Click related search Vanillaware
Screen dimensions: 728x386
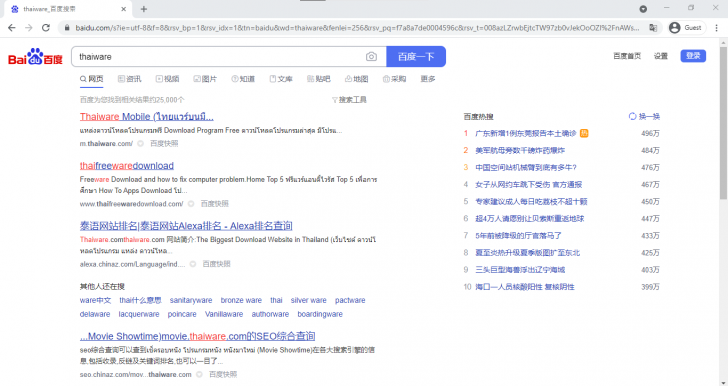[224, 314]
